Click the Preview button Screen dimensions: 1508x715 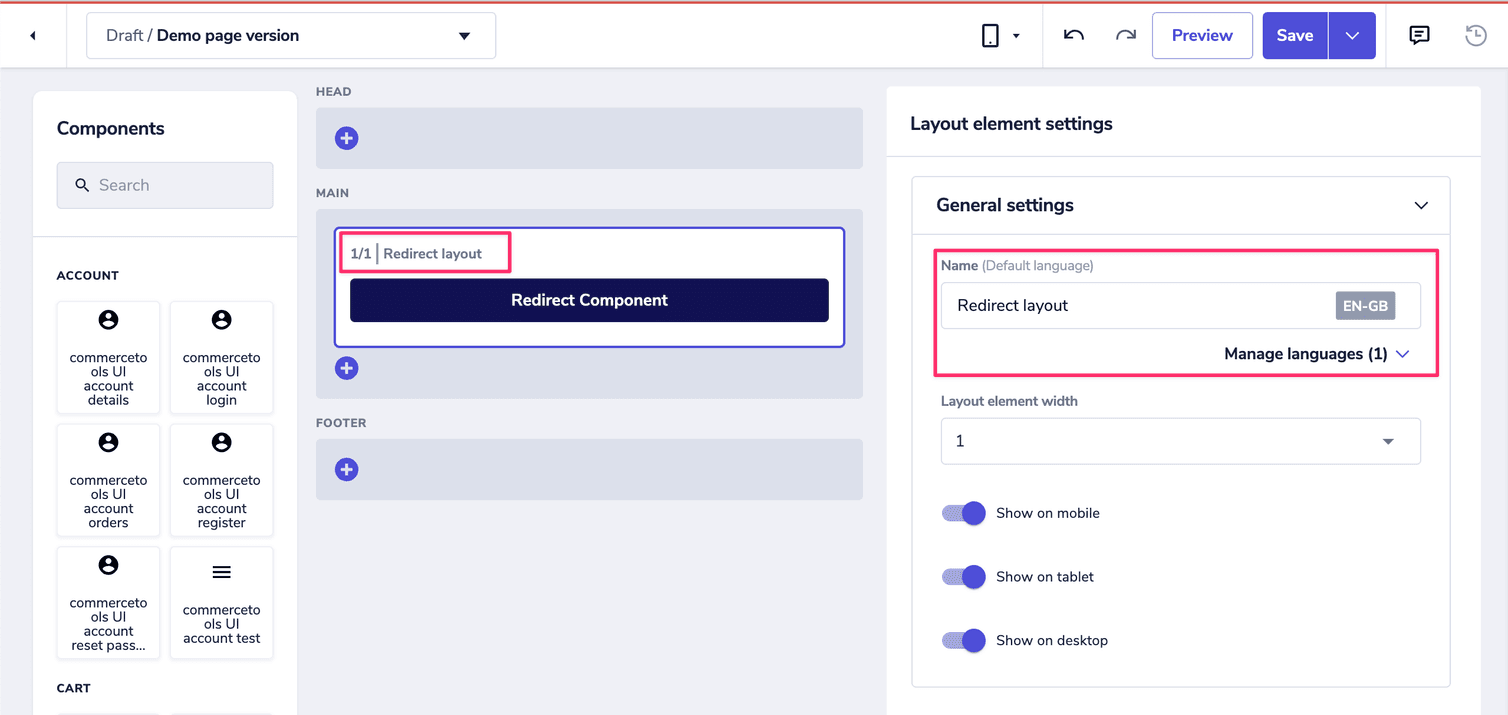pyautogui.click(x=1202, y=35)
